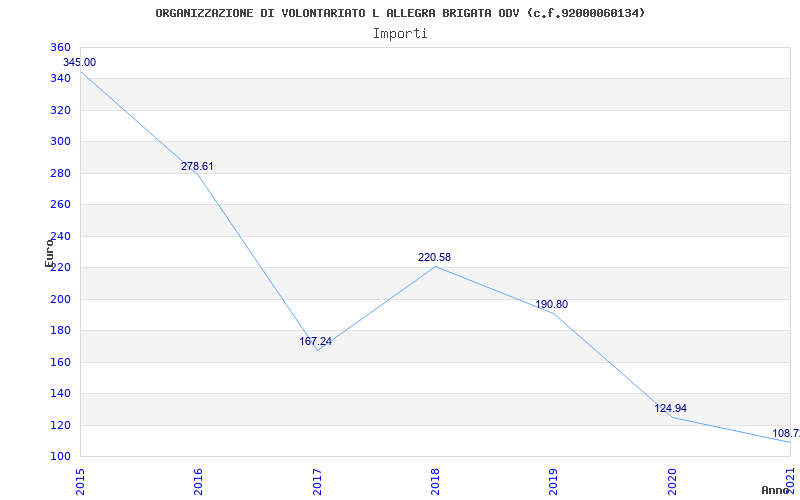Click the 2015 x-axis label
Screen dimensions: 800x500
coord(80,481)
